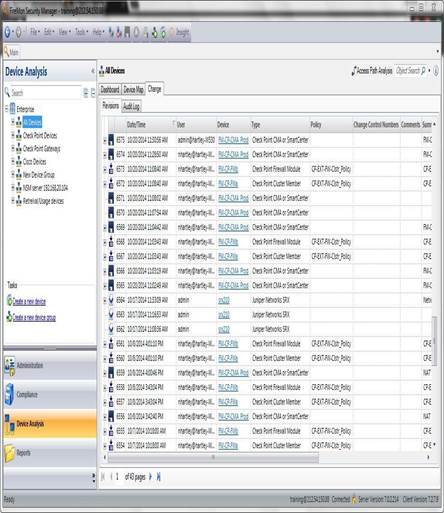Click the status bar server version icon

click(354, 499)
